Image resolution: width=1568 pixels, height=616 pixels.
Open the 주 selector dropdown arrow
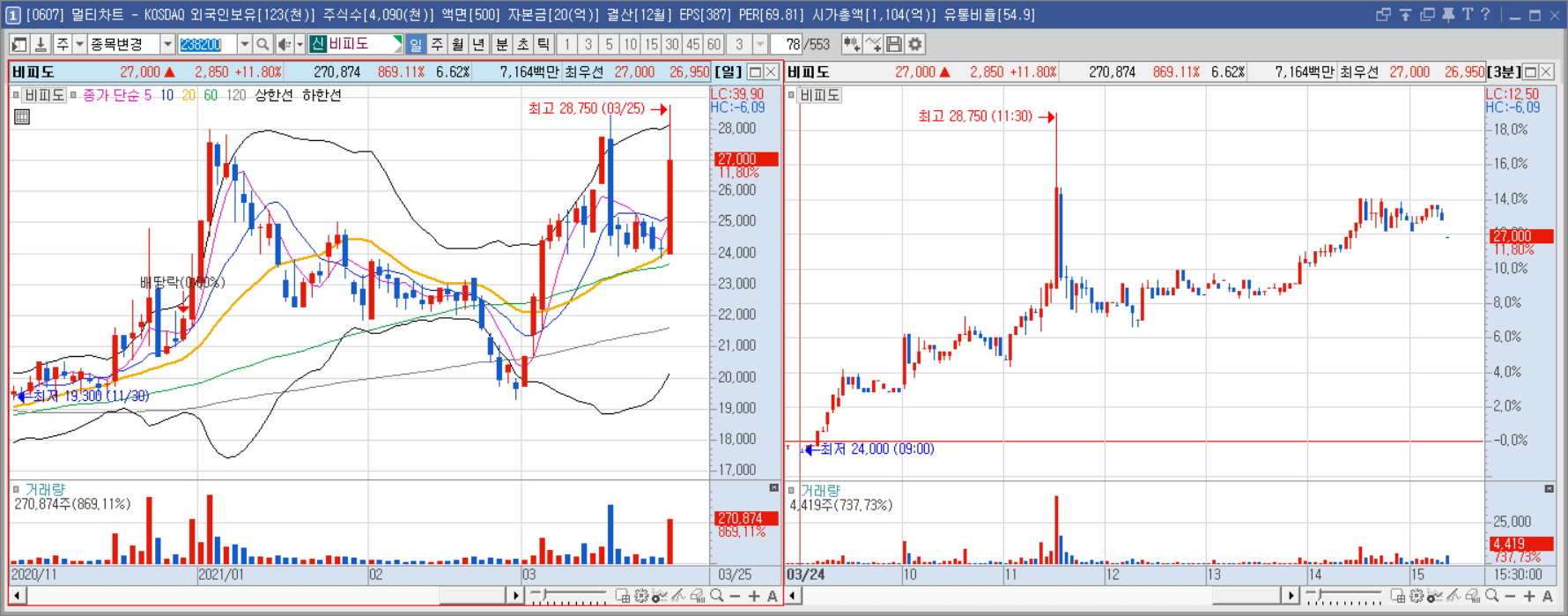79,44
